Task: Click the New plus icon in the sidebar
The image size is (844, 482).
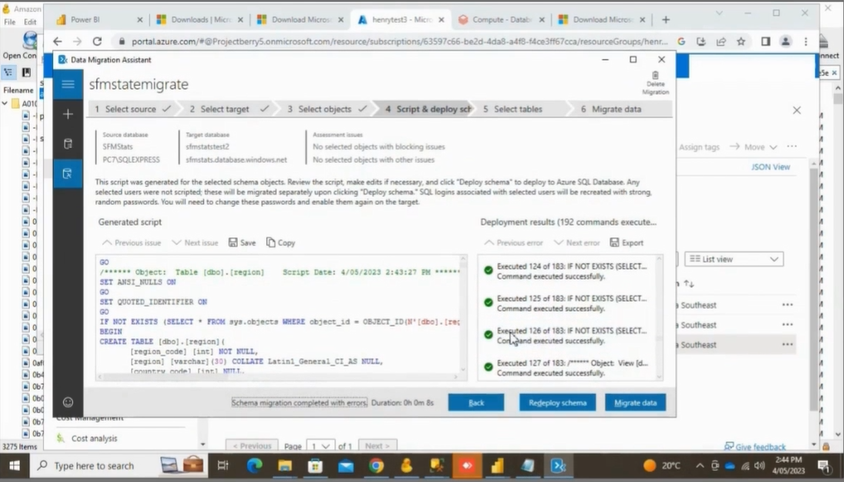Action: [68, 114]
